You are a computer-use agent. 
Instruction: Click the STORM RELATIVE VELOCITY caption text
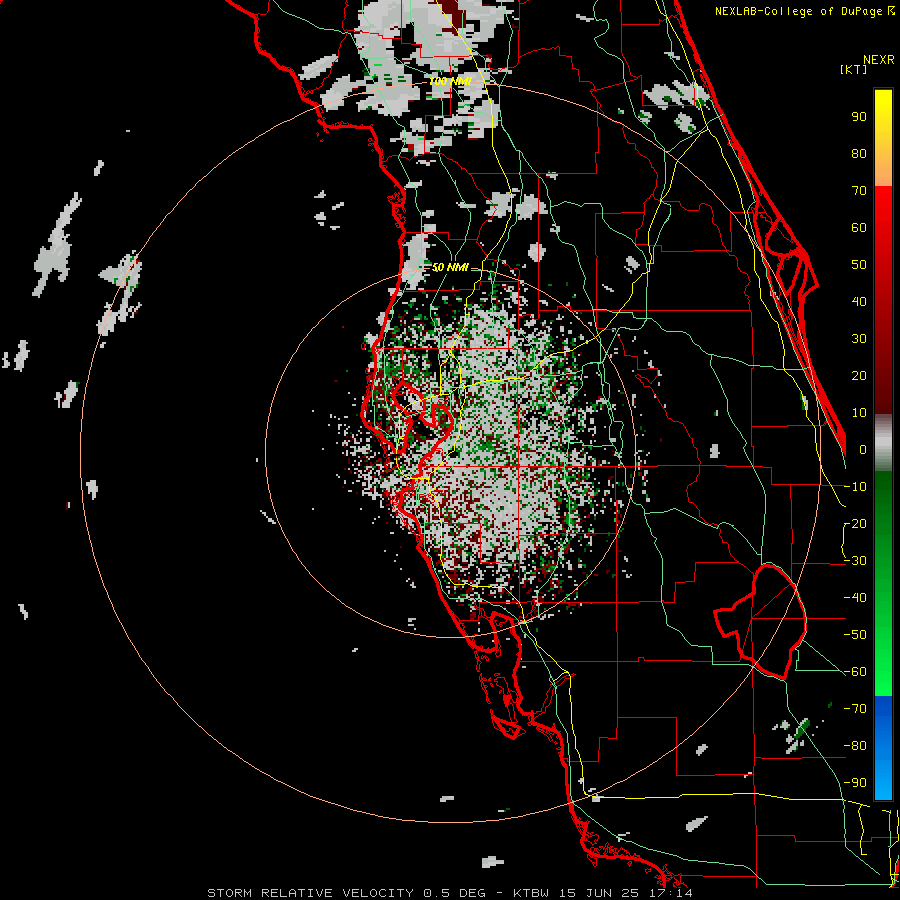click(x=310, y=893)
